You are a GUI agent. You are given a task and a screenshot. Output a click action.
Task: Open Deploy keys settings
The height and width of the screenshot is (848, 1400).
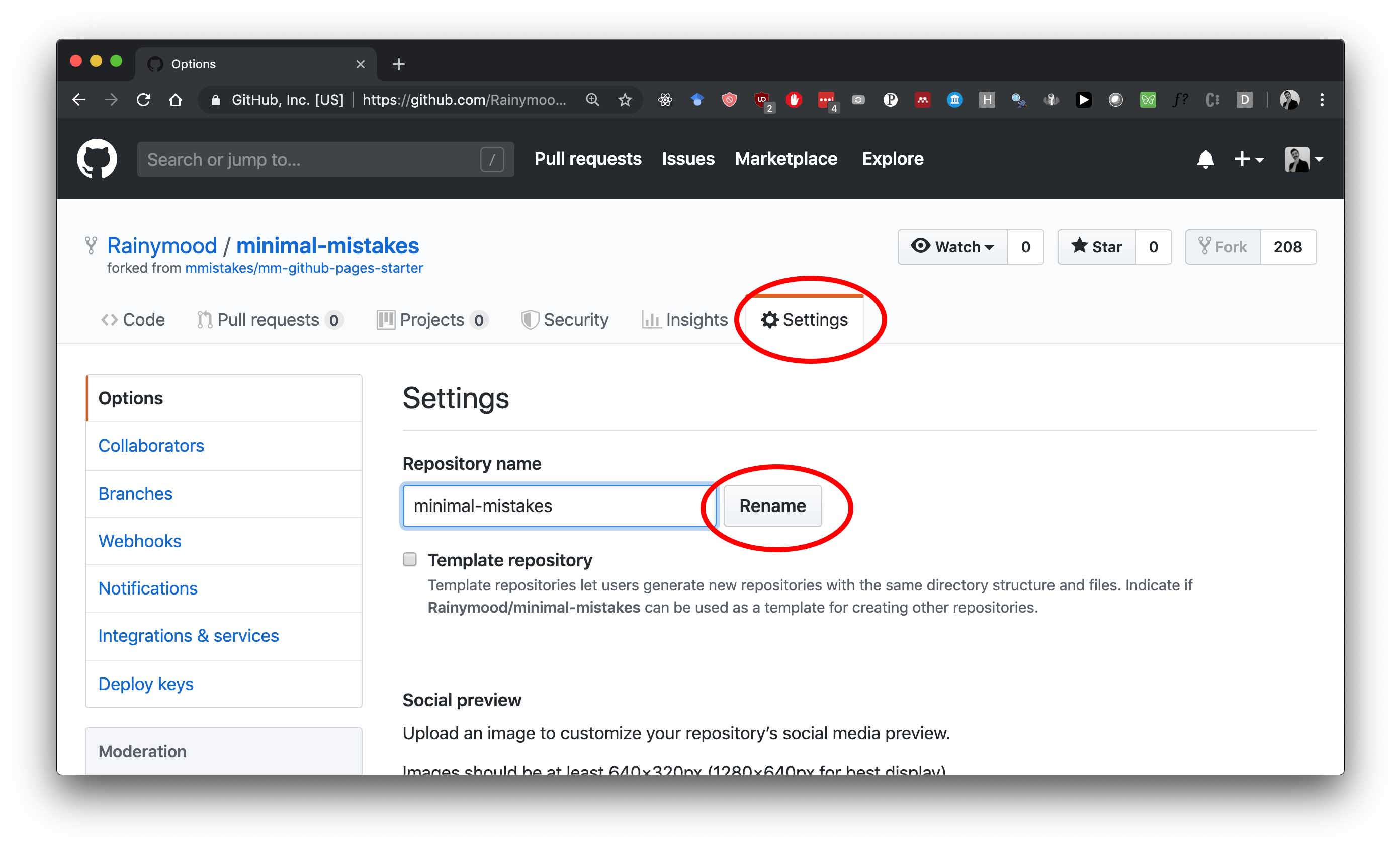point(224,684)
